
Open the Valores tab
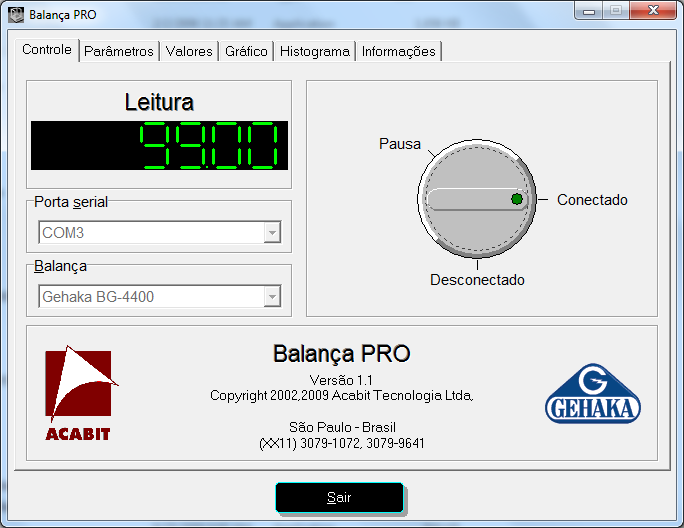click(x=189, y=51)
